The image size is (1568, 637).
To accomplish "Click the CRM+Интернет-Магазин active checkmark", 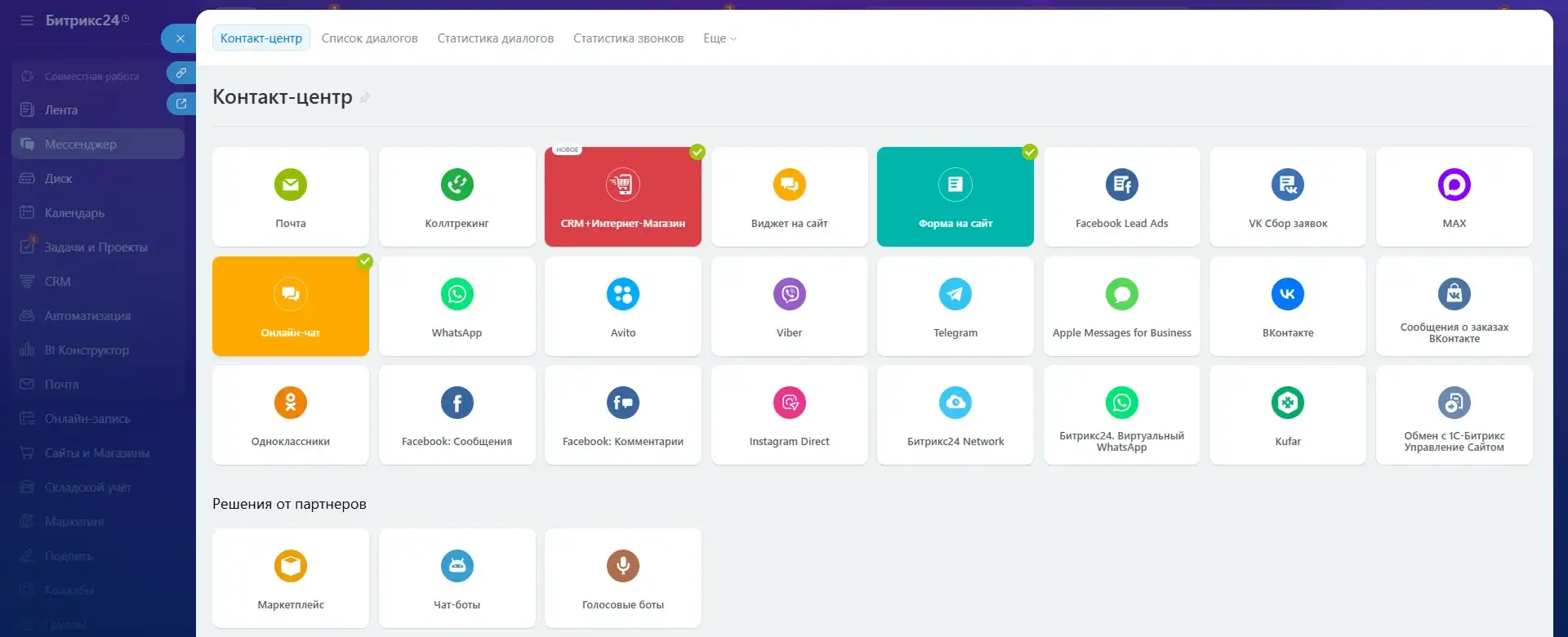I will 697,152.
